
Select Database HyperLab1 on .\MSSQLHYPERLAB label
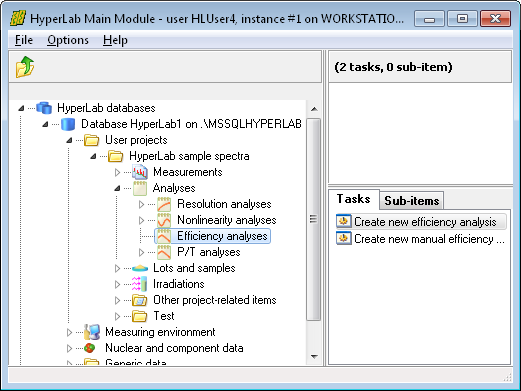(x=191, y=124)
